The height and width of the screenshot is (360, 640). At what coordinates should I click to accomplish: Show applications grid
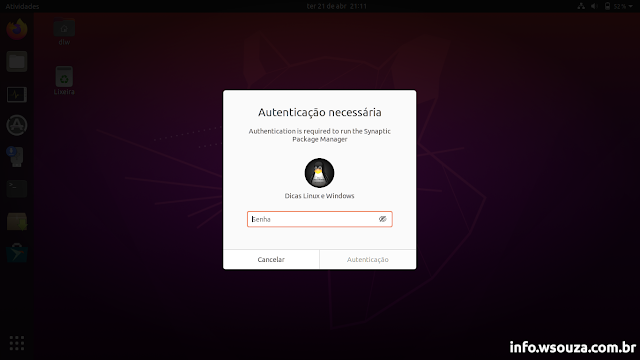[x=17, y=343]
